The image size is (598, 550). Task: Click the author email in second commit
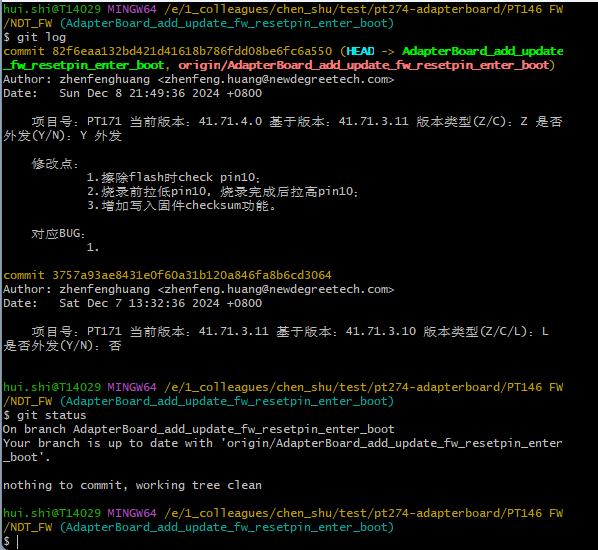pyautogui.click(x=276, y=289)
